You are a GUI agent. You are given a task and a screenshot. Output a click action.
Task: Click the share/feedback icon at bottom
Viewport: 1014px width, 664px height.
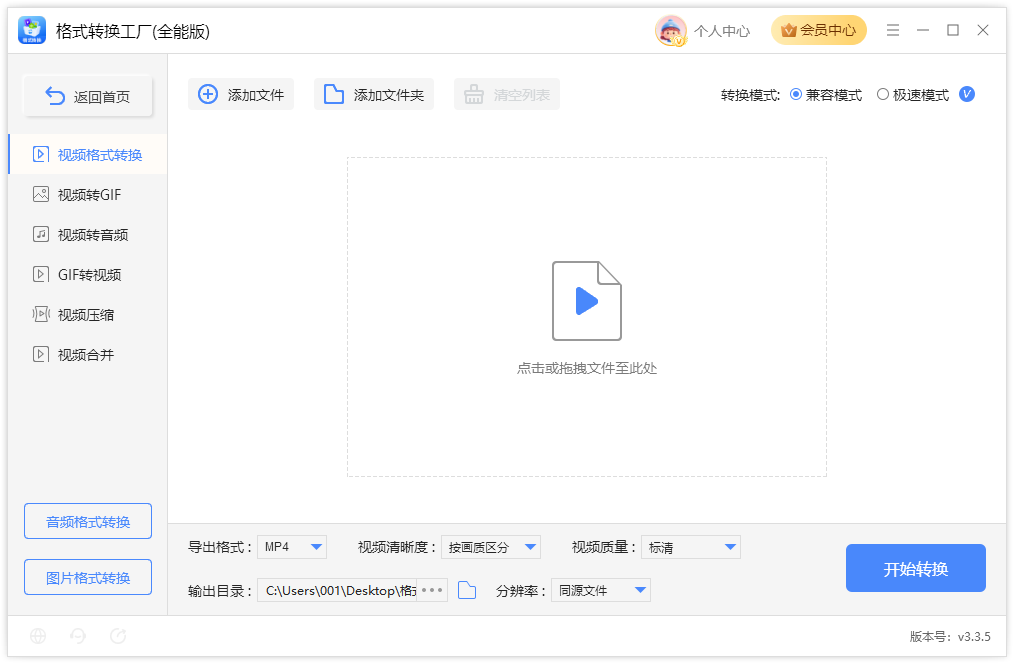(118, 636)
